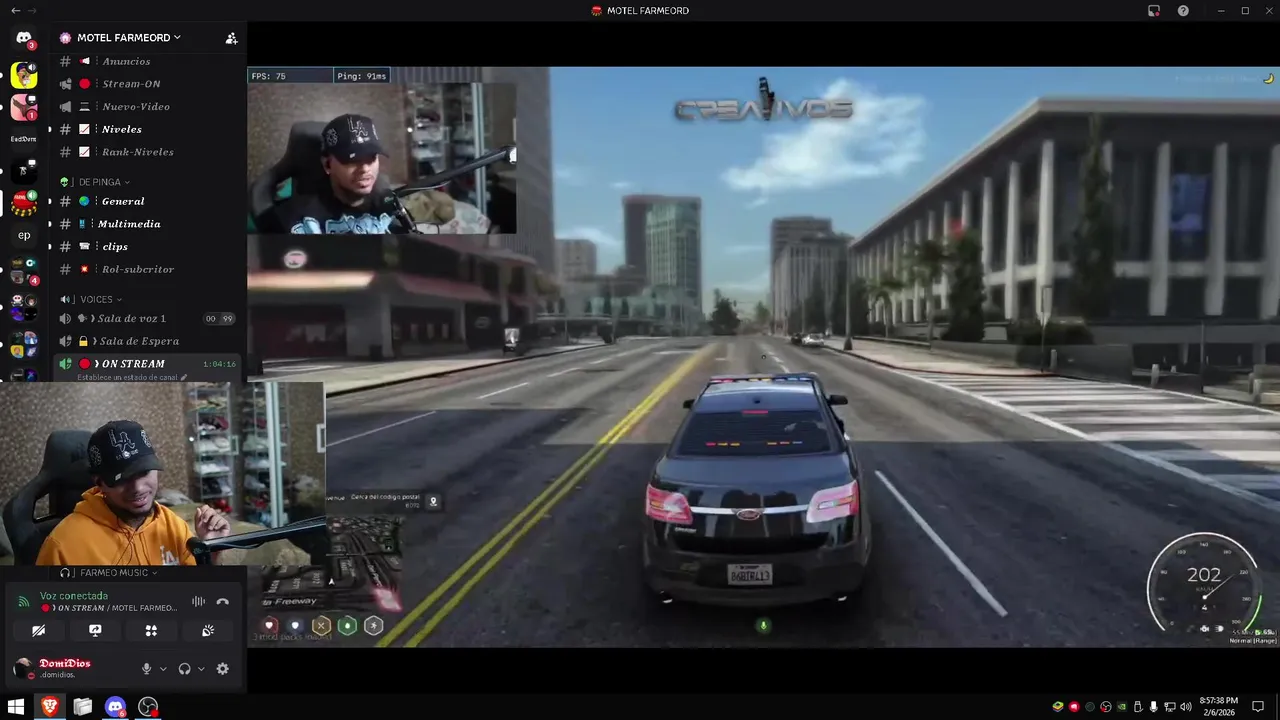Open headphone output device options arrow
This screenshot has width=1280, height=720.
click(201, 669)
